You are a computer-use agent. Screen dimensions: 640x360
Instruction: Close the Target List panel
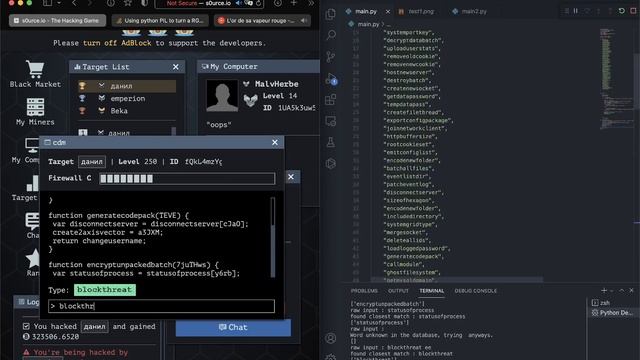click(176, 67)
